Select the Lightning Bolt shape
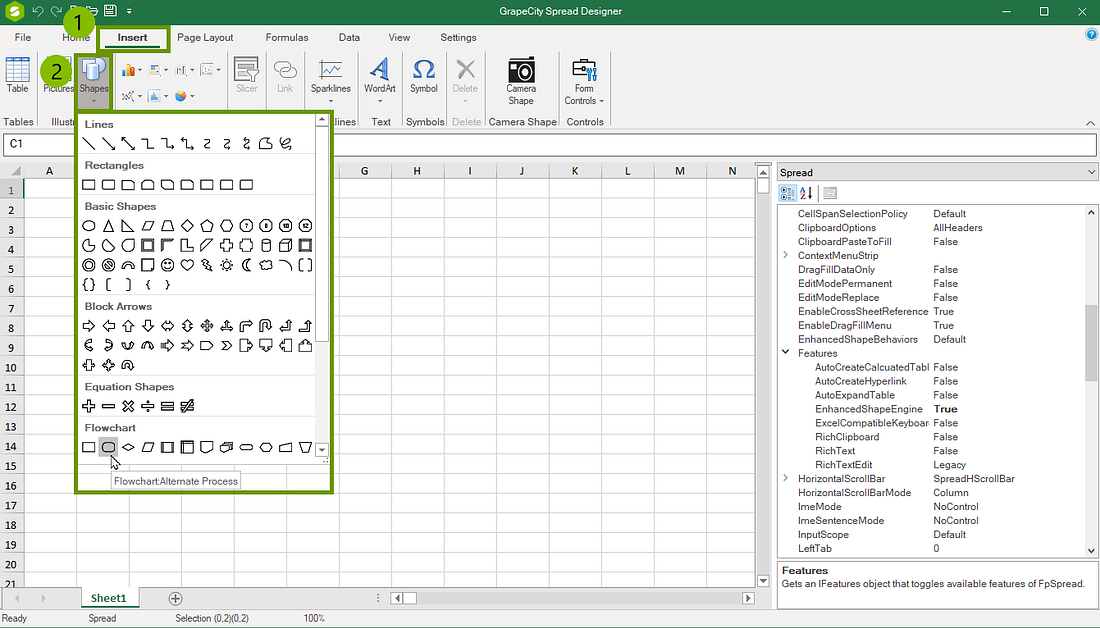1100x628 pixels. (x=206, y=265)
